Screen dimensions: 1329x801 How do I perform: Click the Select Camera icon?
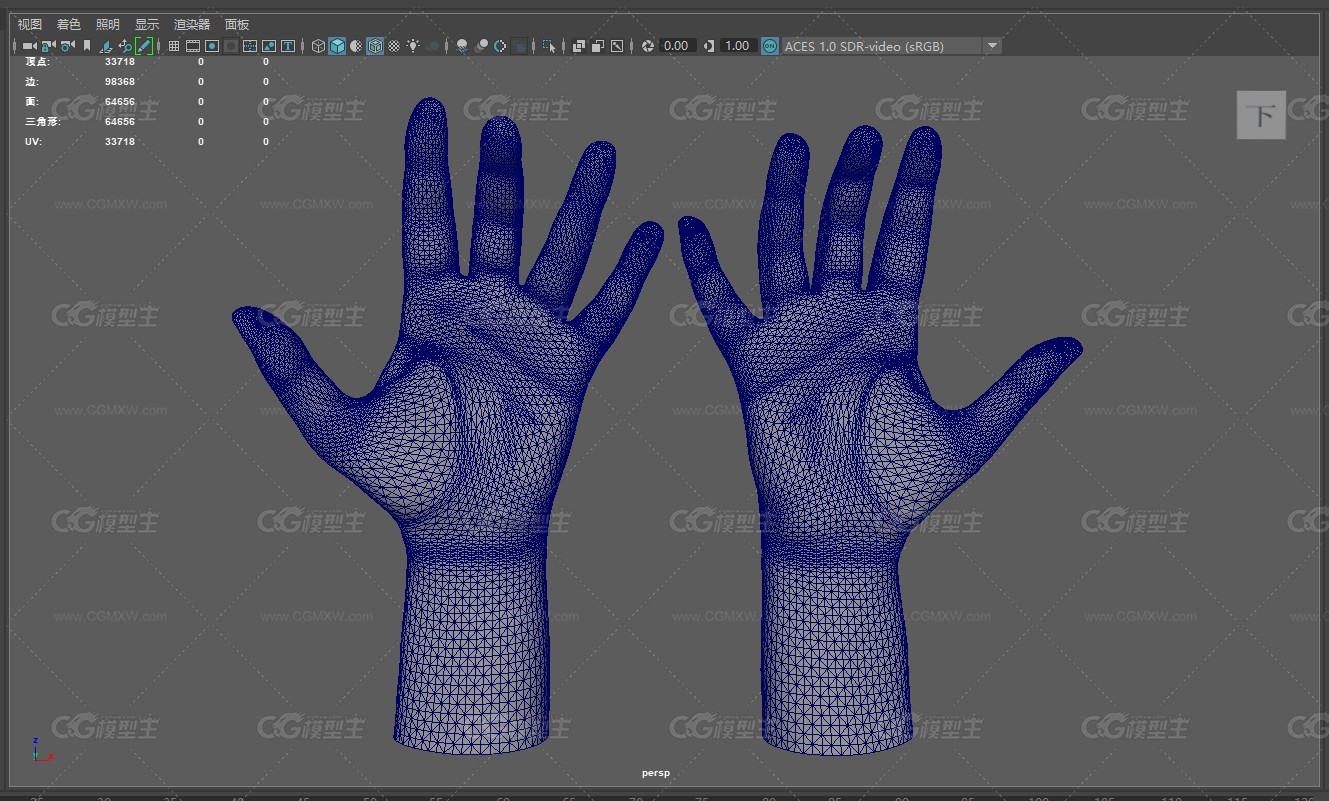coord(29,46)
